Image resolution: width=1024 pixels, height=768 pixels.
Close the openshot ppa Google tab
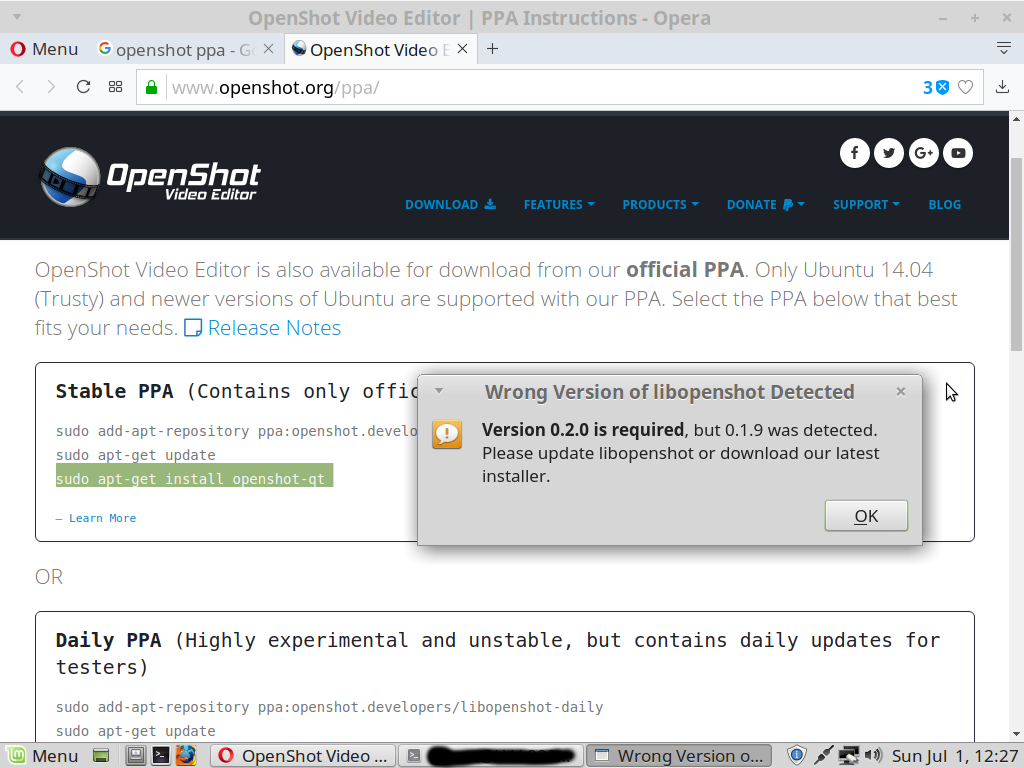click(x=268, y=49)
